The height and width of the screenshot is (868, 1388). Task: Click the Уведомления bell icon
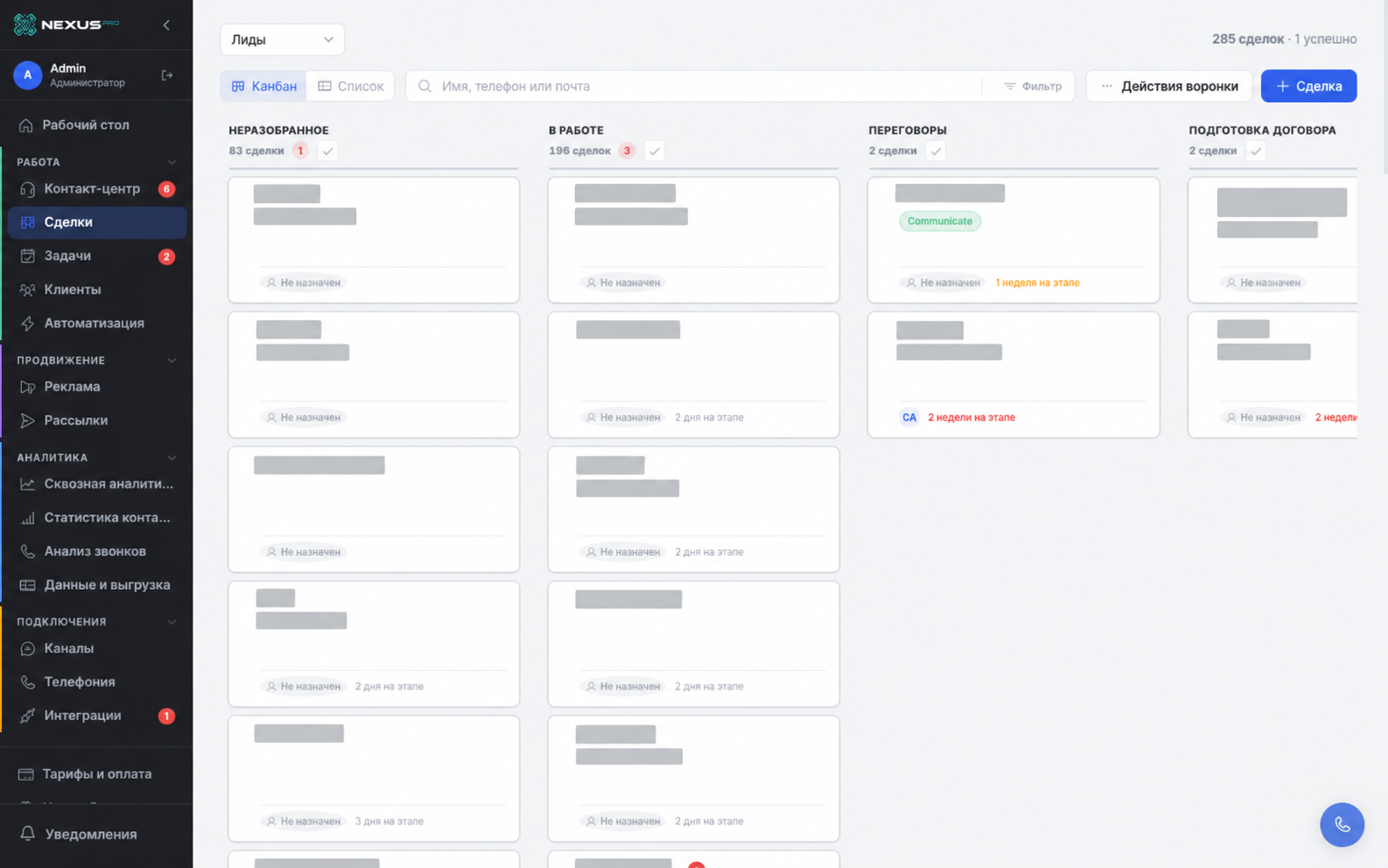[x=28, y=834]
